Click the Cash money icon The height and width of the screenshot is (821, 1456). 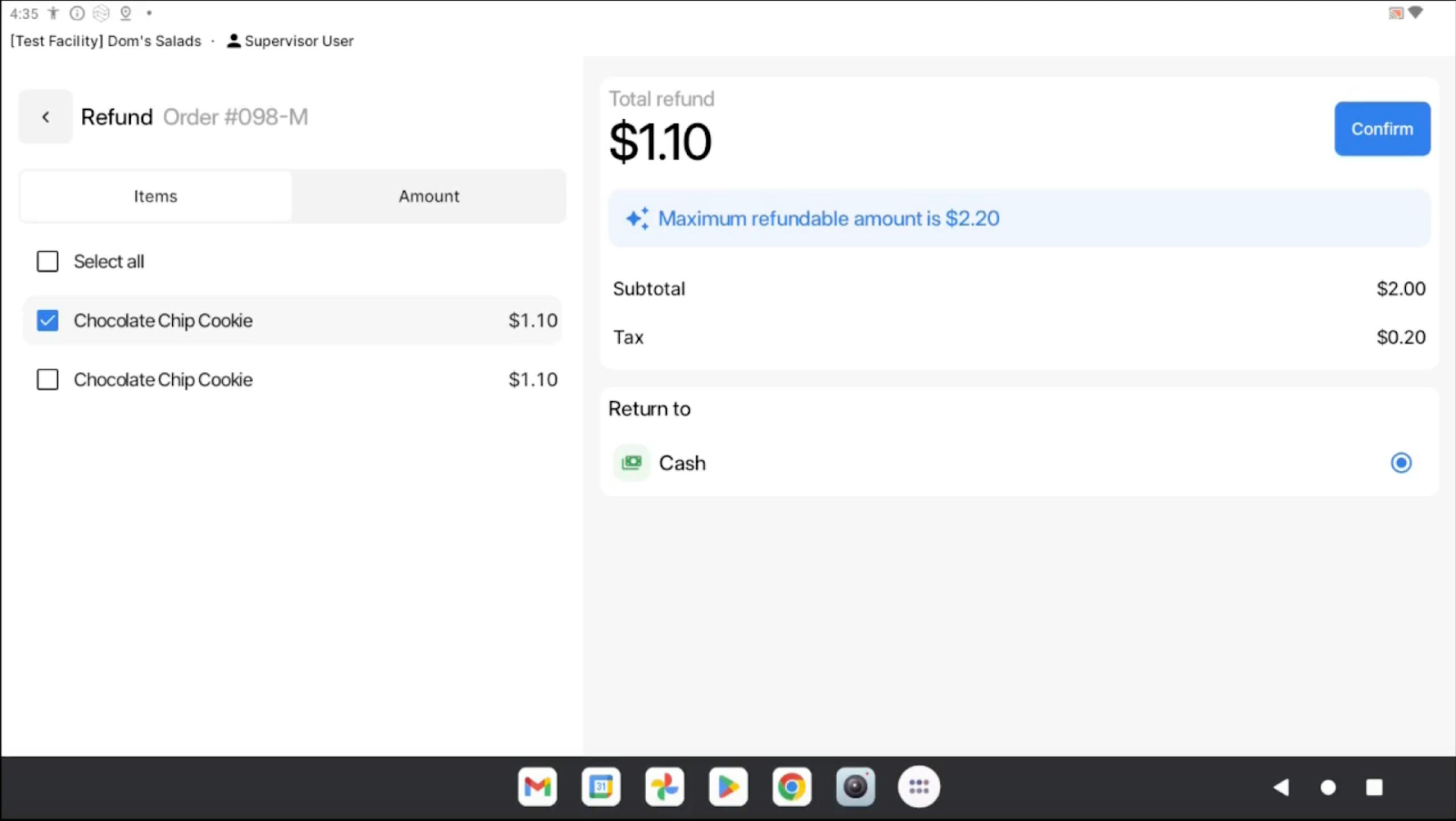[x=631, y=463]
